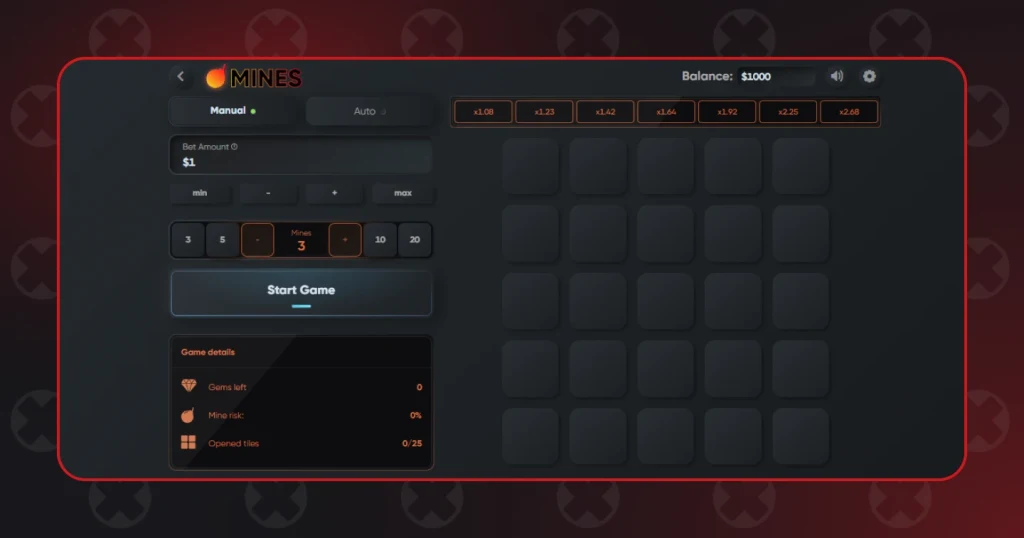Switch to the Manual mode tab
This screenshot has width=1024, height=538.
[233, 111]
